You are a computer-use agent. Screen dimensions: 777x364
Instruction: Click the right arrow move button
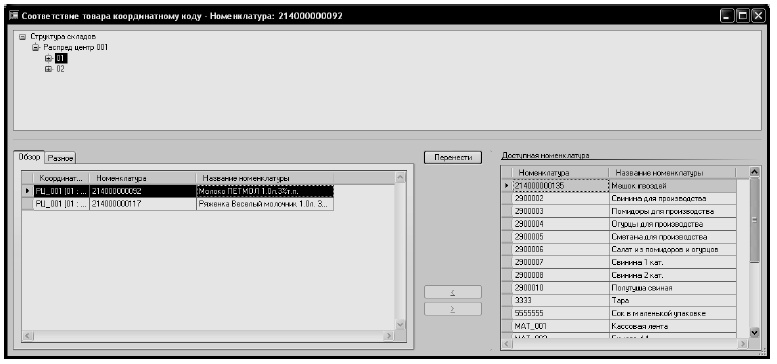point(453,309)
